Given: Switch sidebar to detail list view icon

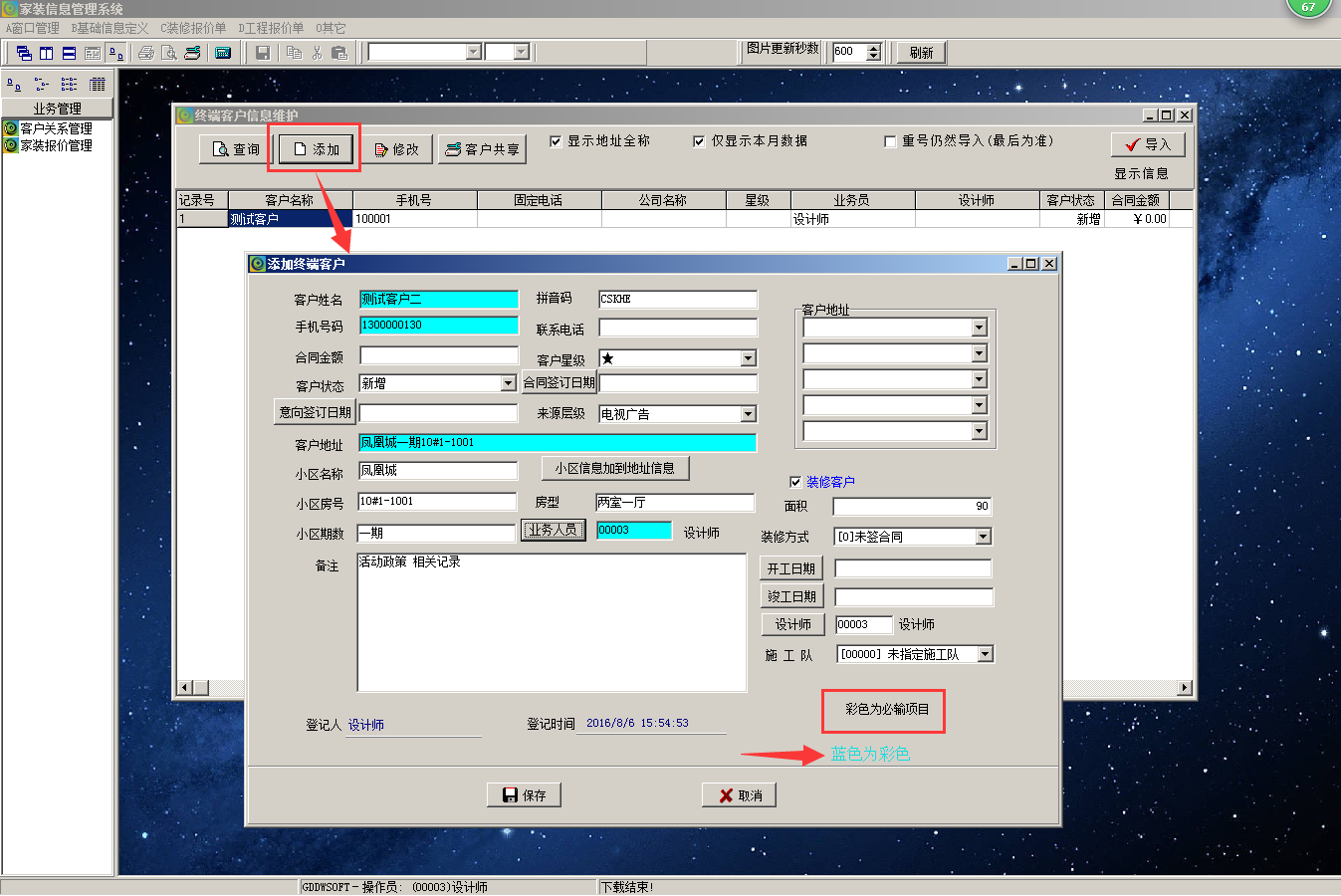Looking at the screenshot, I should [97, 85].
